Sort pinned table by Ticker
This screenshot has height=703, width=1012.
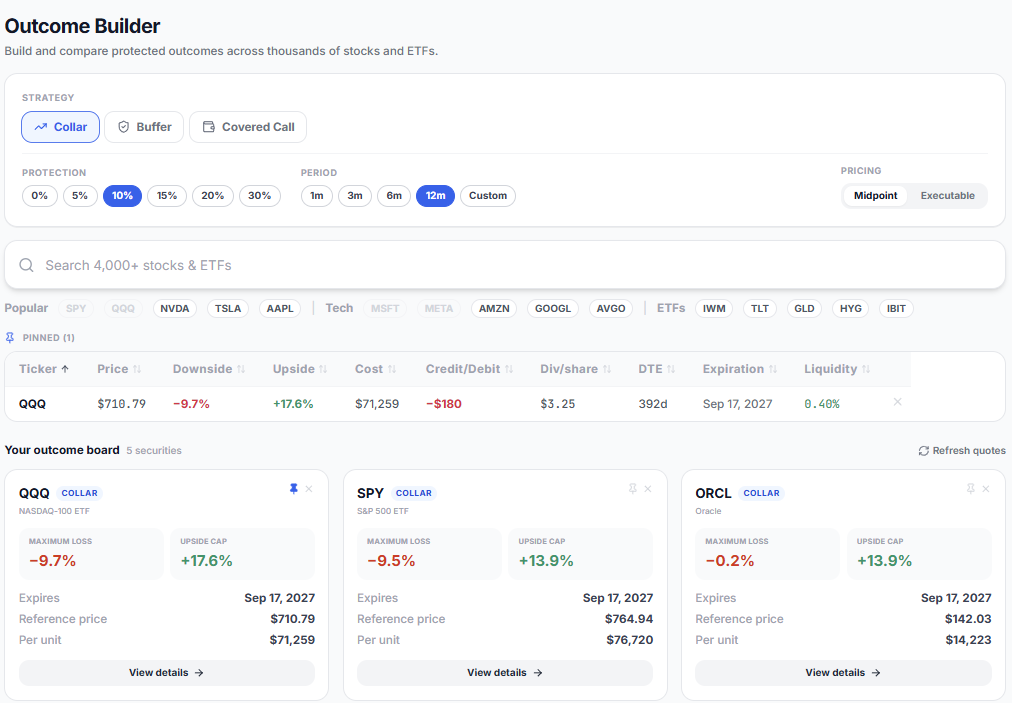44,369
